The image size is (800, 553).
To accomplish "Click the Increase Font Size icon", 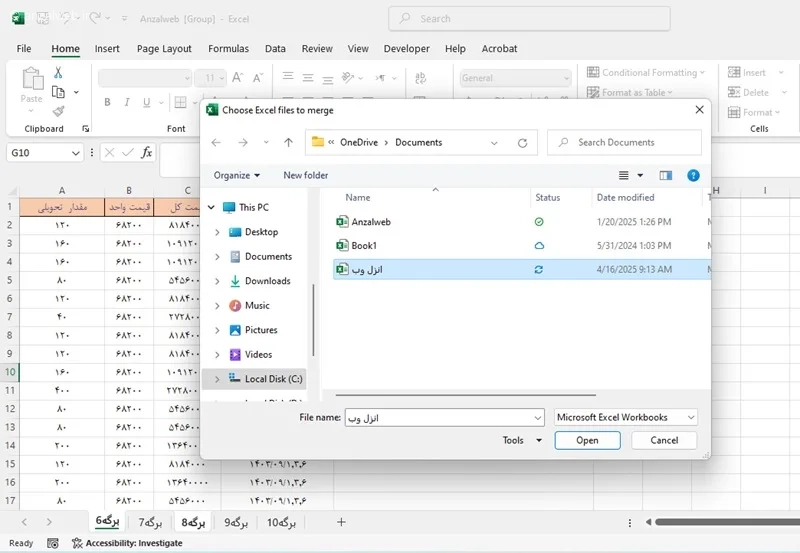I will [237, 78].
